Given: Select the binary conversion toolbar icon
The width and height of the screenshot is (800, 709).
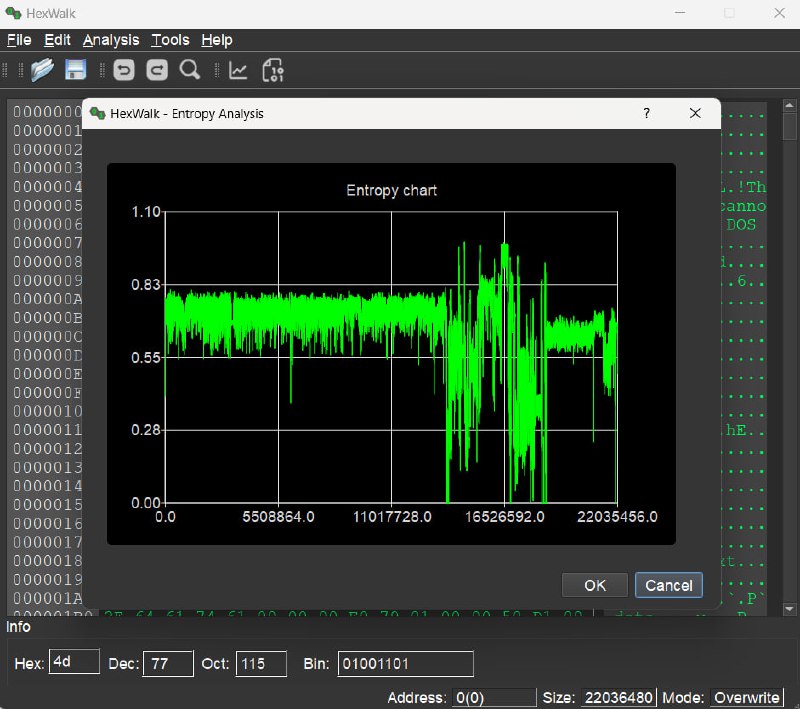Looking at the screenshot, I should point(272,70).
